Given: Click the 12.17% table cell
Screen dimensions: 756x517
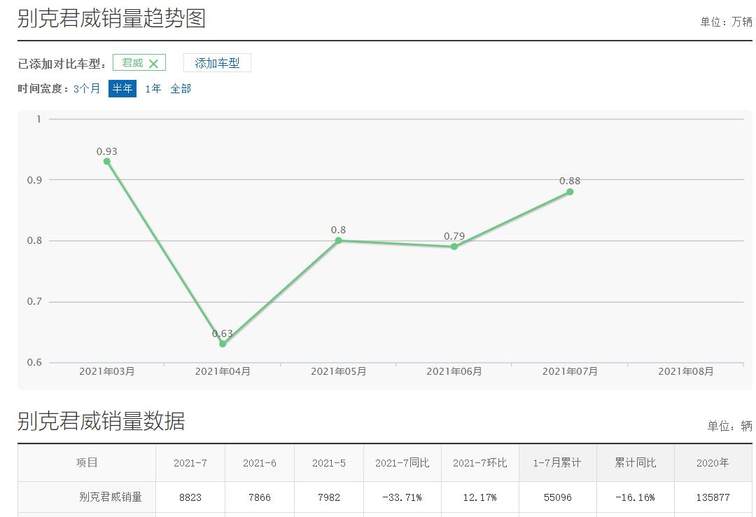Looking at the screenshot, I should [x=480, y=497].
